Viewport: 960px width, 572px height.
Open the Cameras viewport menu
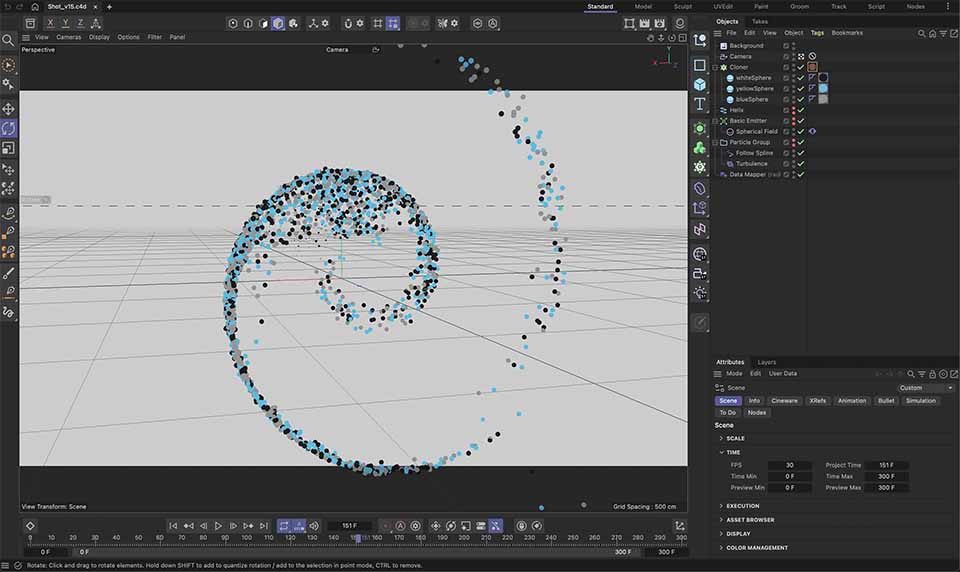(69, 37)
